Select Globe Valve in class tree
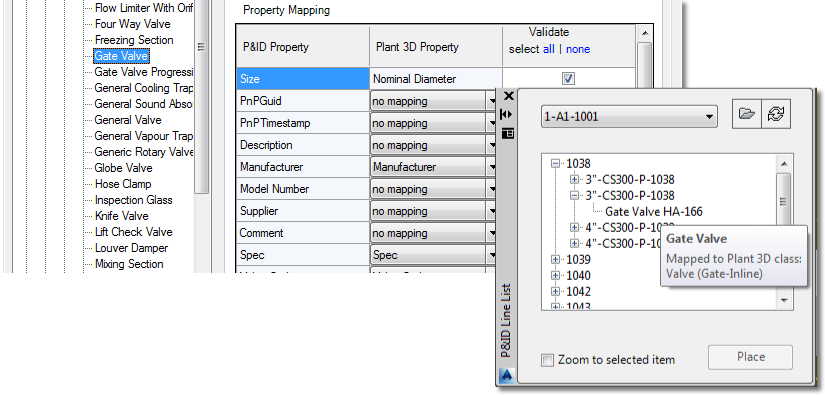 tap(124, 168)
